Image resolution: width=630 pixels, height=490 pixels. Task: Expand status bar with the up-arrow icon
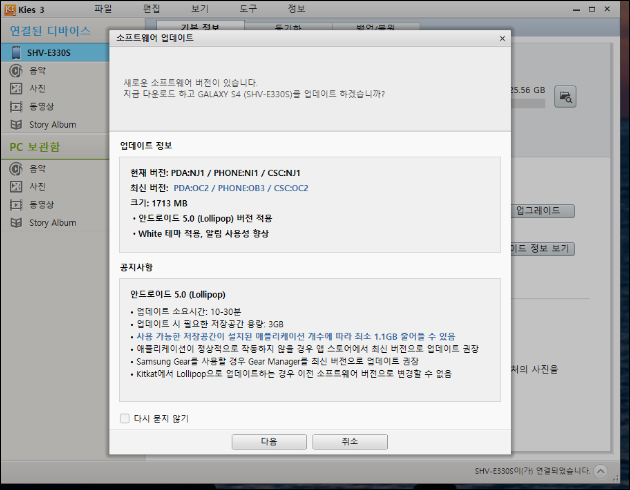pos(601,471)
